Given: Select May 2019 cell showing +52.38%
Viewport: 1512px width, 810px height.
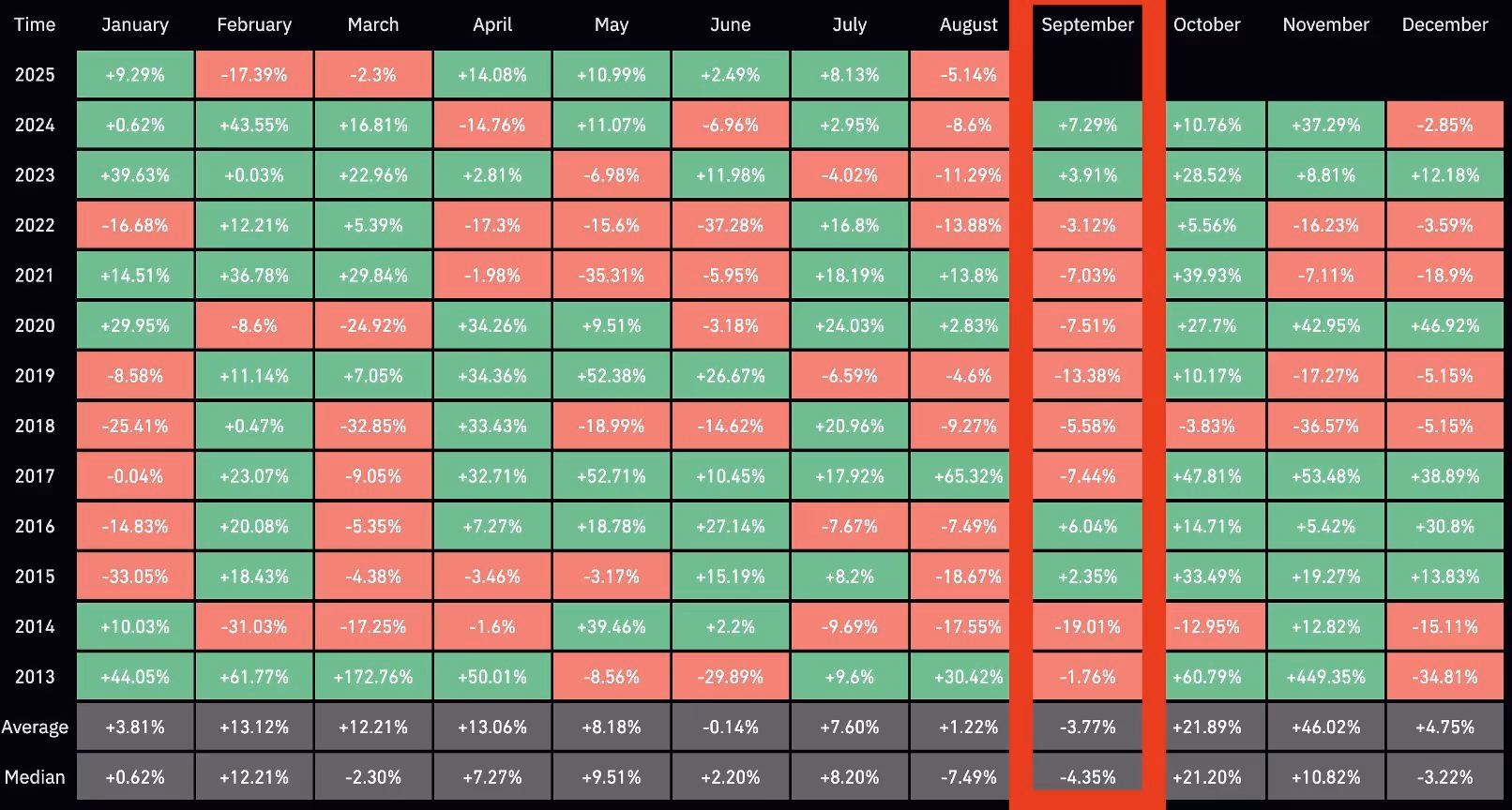Looking at the screenshot, I should tap(612, 376).
